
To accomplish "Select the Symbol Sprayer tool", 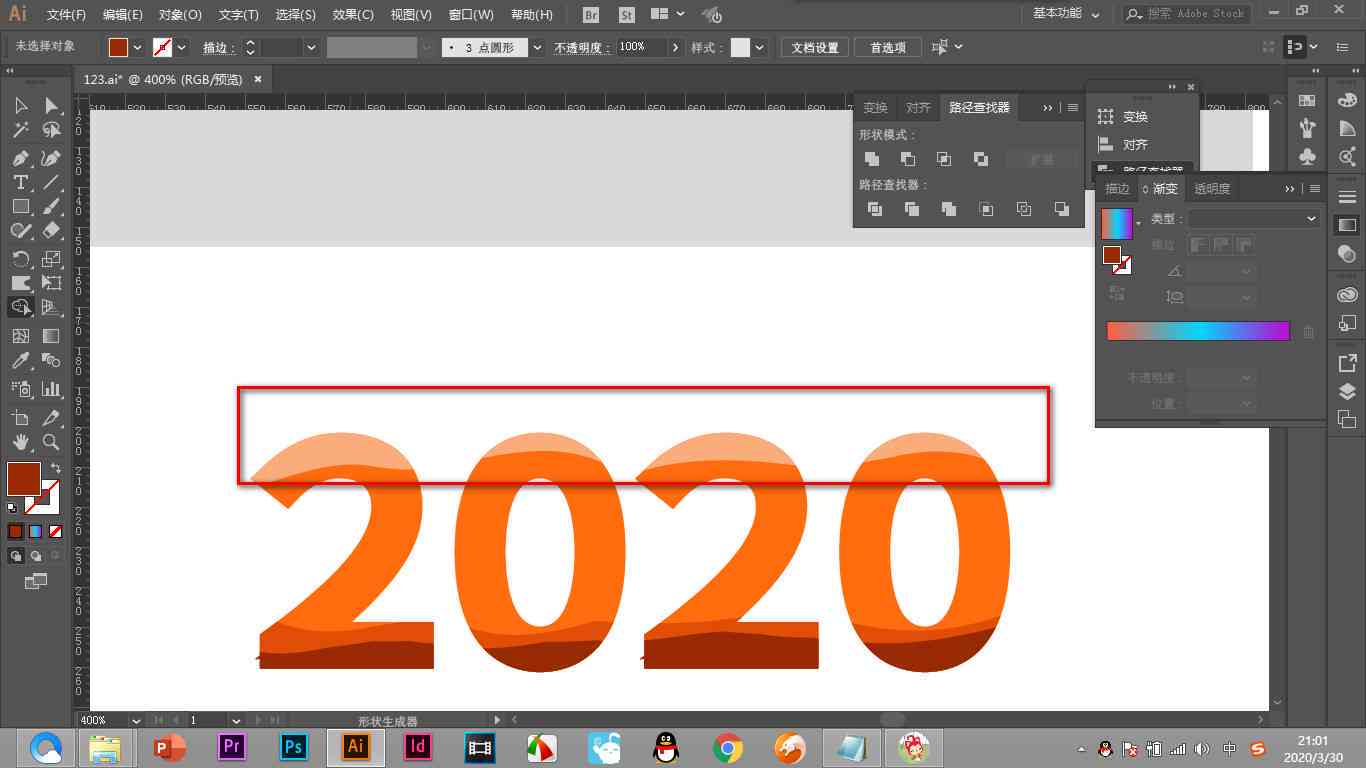I will point(20,389).
